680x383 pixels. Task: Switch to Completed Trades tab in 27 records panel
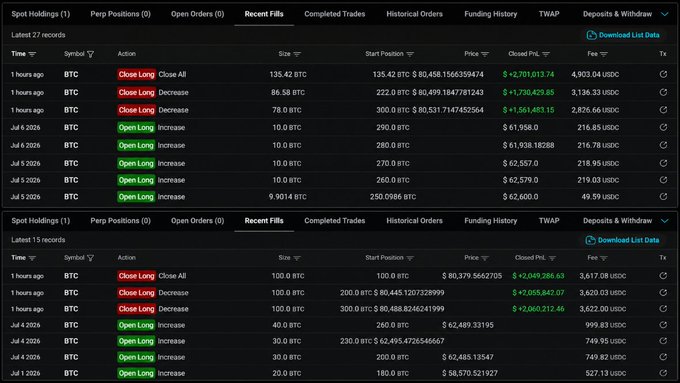point(335,14)
